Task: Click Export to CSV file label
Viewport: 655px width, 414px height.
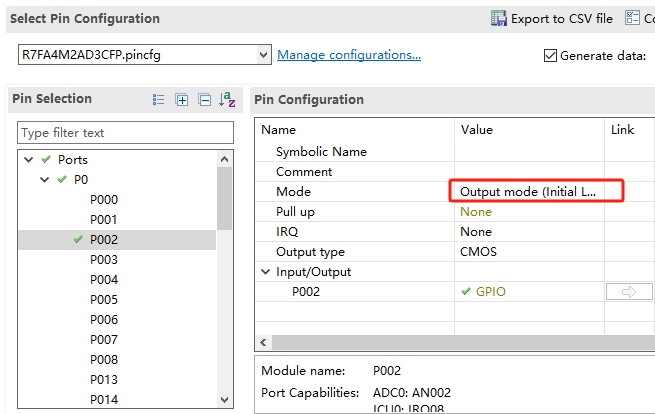Action: point(562,19)
